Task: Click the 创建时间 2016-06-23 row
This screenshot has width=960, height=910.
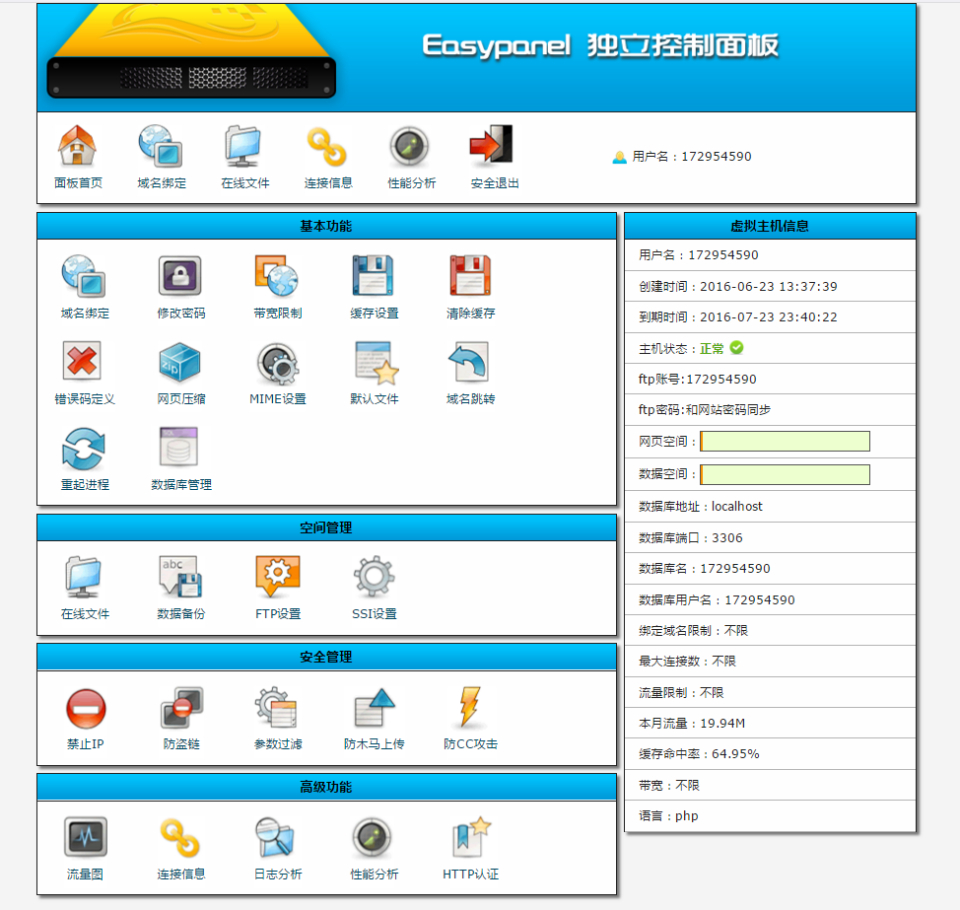Action: pos(770,286)
